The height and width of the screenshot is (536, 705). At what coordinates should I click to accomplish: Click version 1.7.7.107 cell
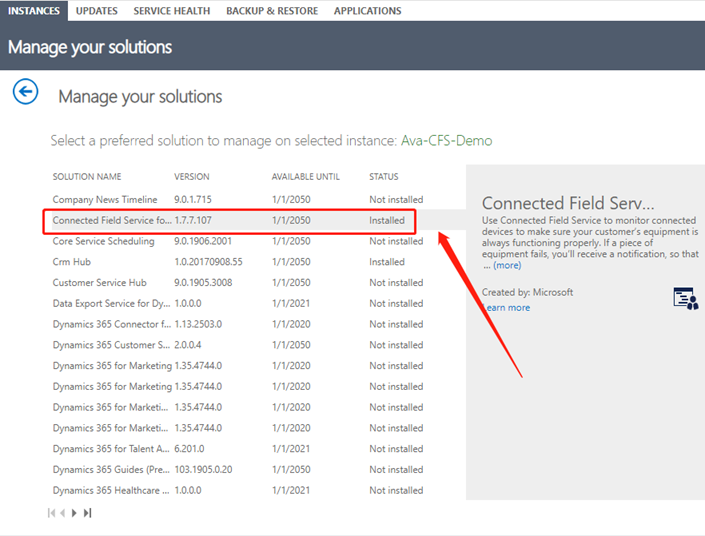tap(193, 220)
